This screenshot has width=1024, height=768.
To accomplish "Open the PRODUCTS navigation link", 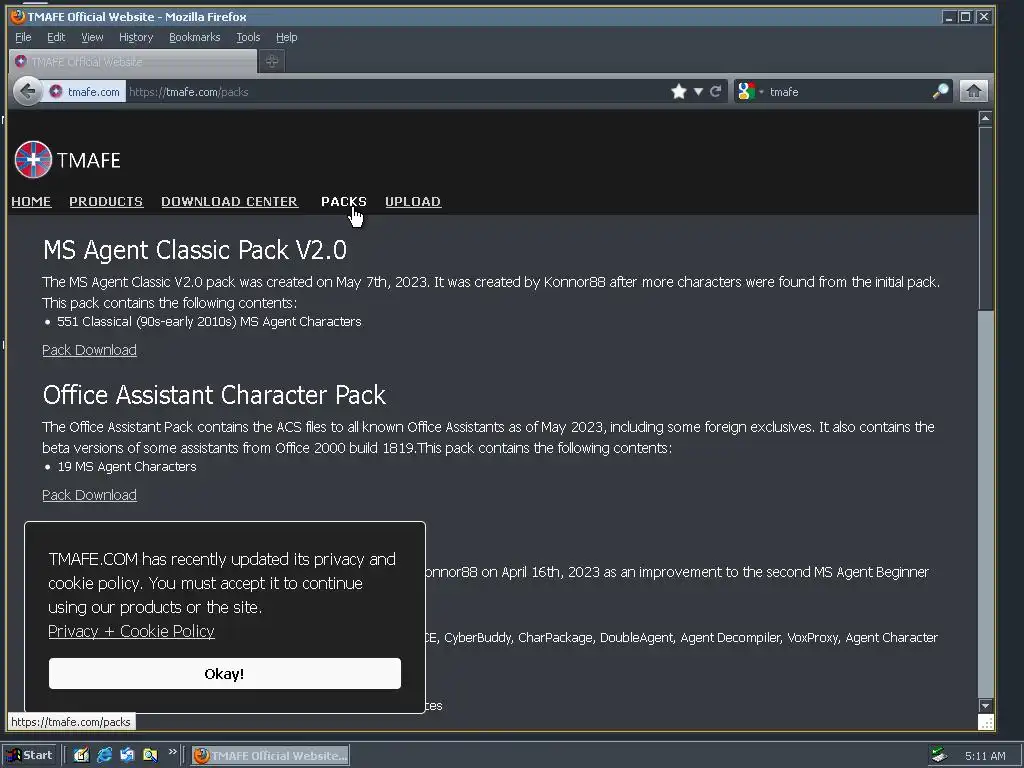I will (x=106, y=201).
